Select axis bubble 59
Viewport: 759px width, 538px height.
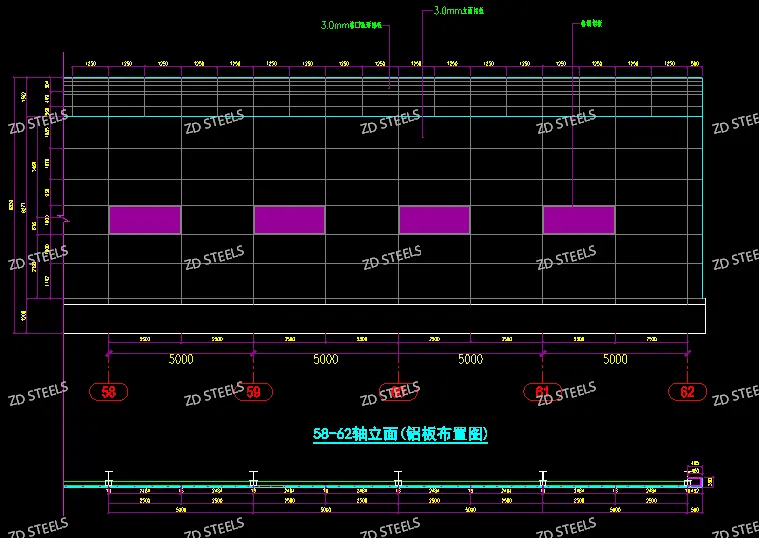tap(253, 392)
